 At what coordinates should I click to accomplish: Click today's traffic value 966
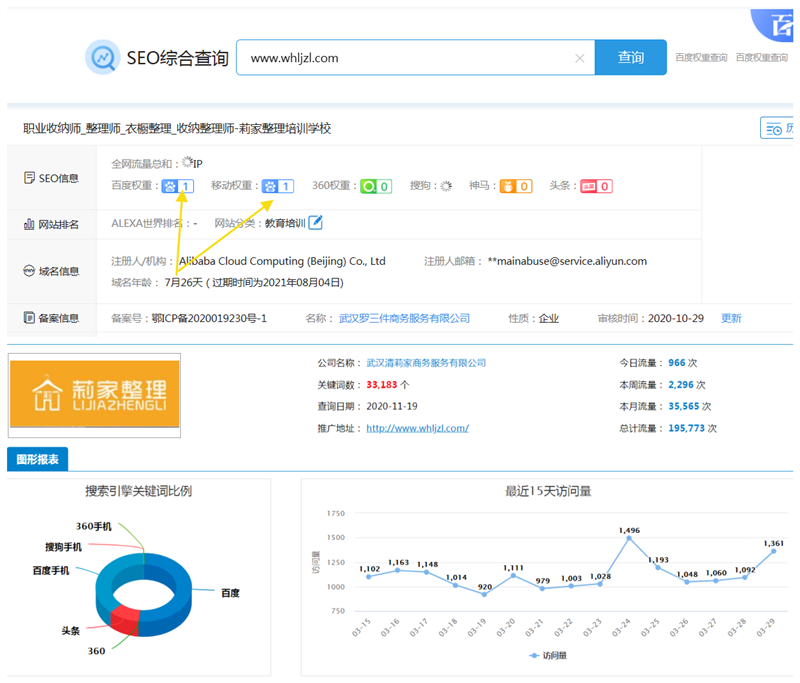pyautogui.click(x=677, y=363)
